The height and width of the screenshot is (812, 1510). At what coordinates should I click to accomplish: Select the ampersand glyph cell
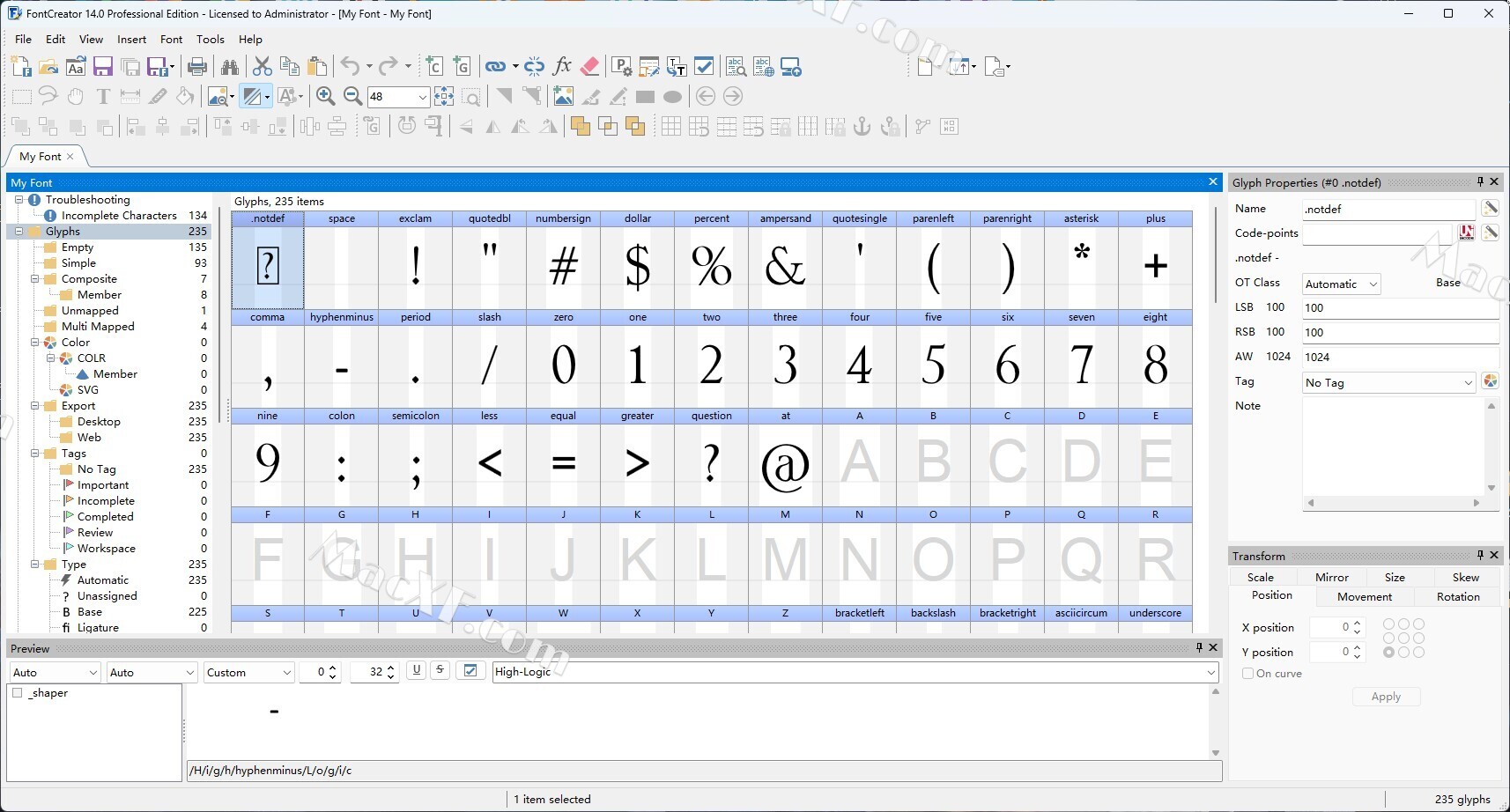(x=785, y=265)
